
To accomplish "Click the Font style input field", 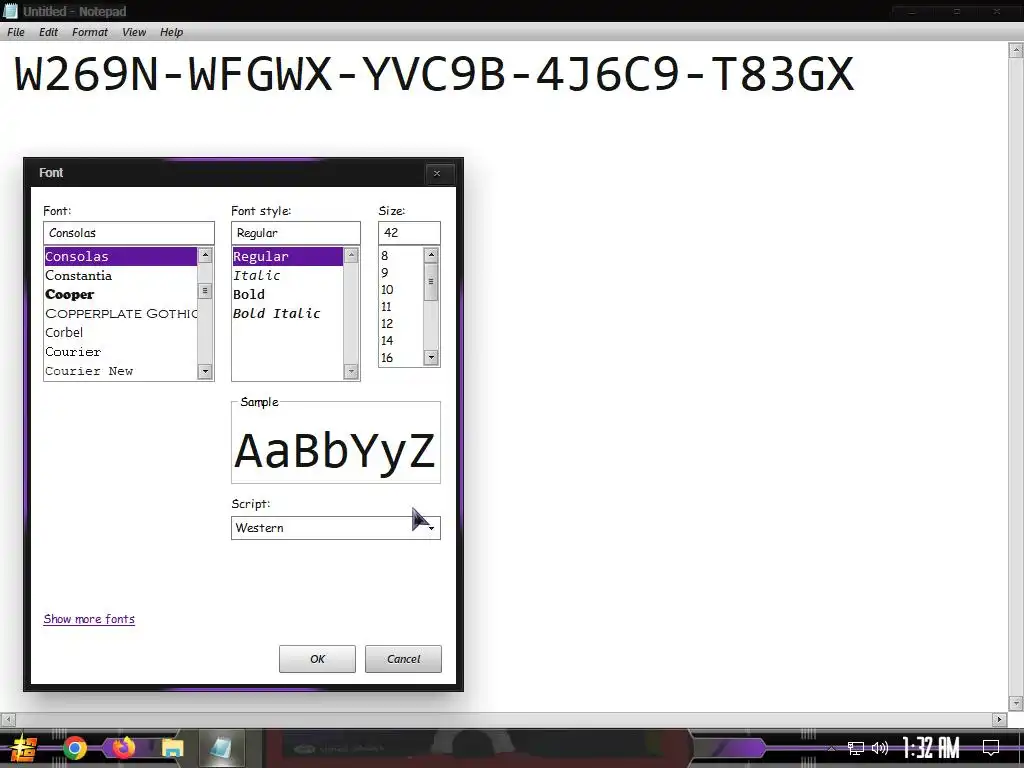I will (x=295, y=233).
